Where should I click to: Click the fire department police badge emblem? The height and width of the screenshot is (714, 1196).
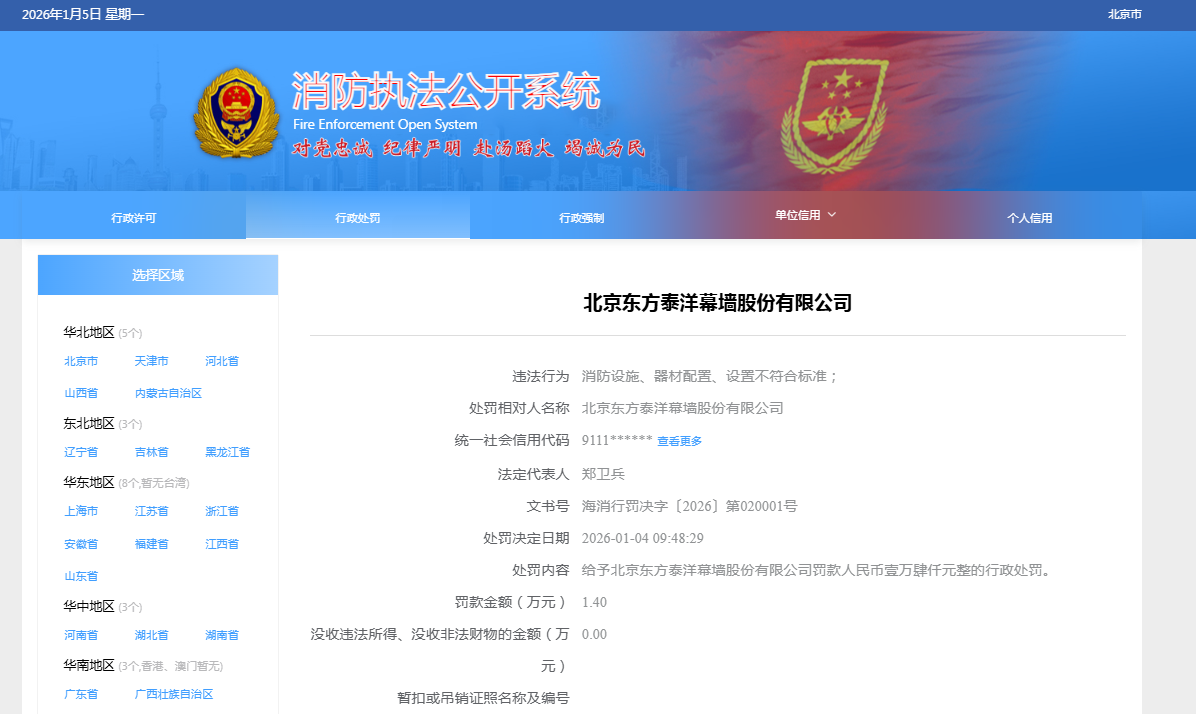click(x=236, y=112)
